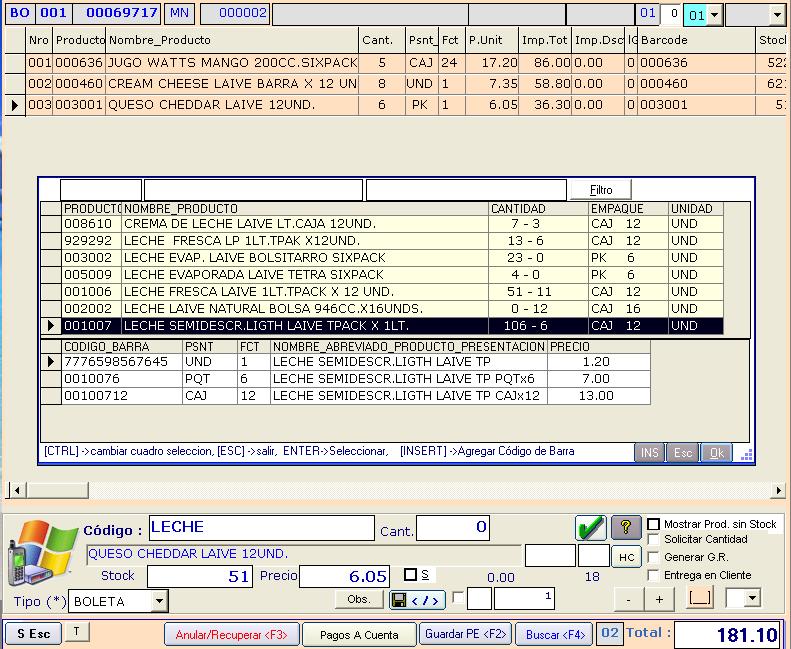Click Pagos A Cuenta button
Viewport: 791px width, 649px height.
point(359,634)
